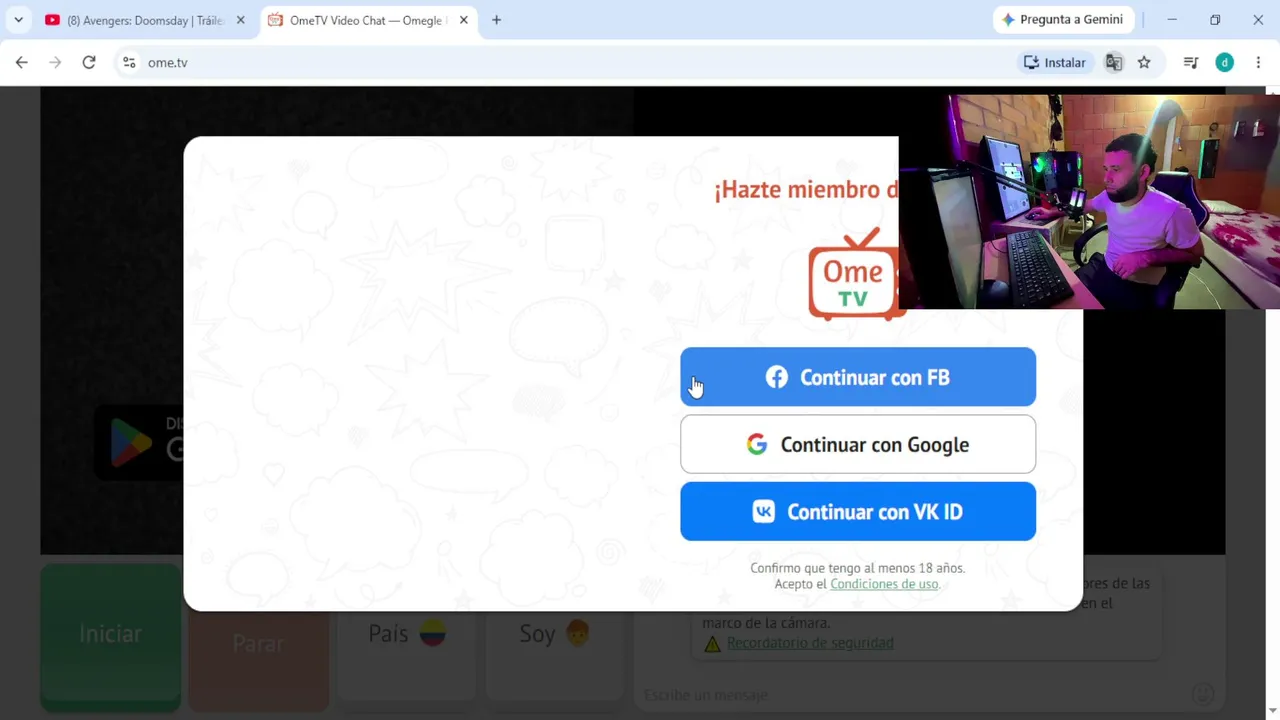The height and width of the screenshot is (720, 1280).
Task: Open the Chrome profile avatar
Action: 1224,62
